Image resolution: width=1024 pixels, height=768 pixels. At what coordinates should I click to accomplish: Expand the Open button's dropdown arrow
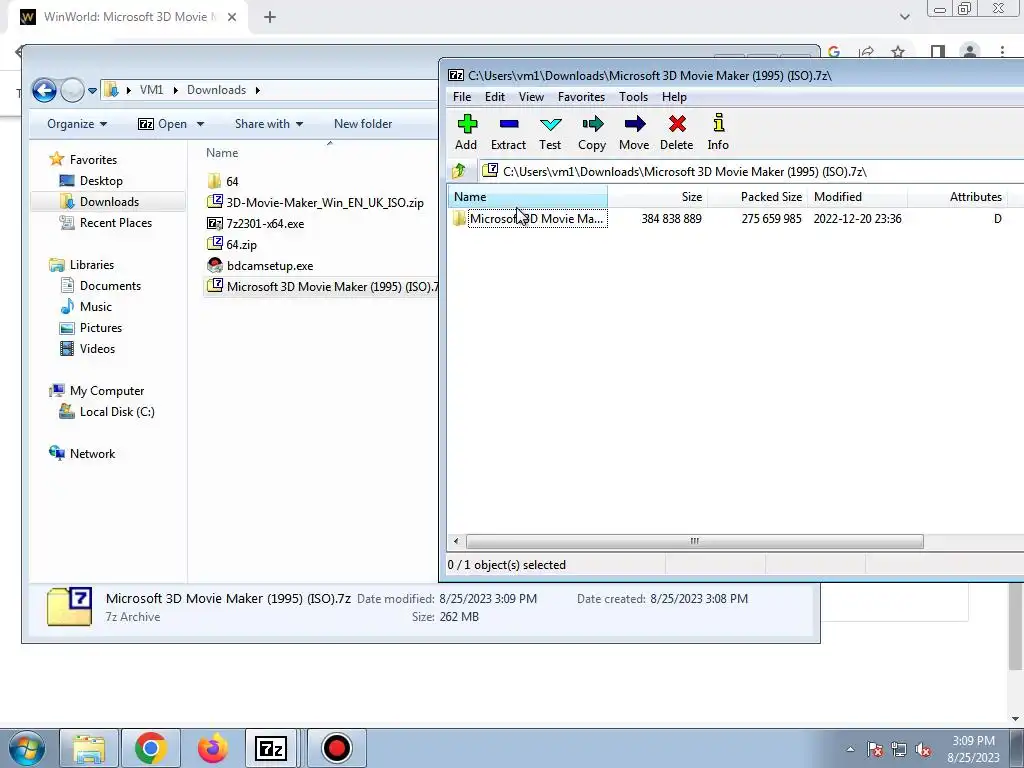[x=200, y=124]
